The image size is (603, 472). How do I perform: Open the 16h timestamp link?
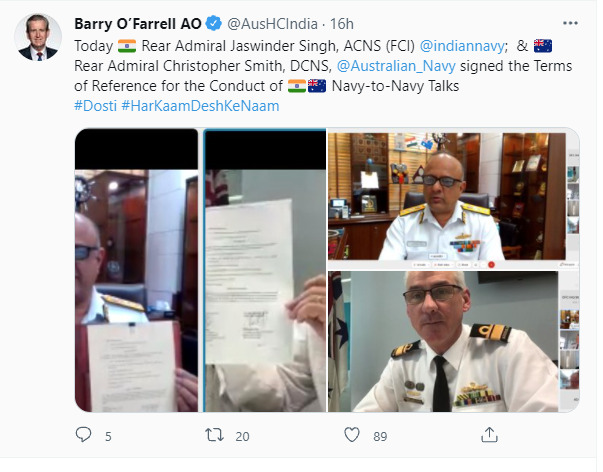click(x=342, y=24)
